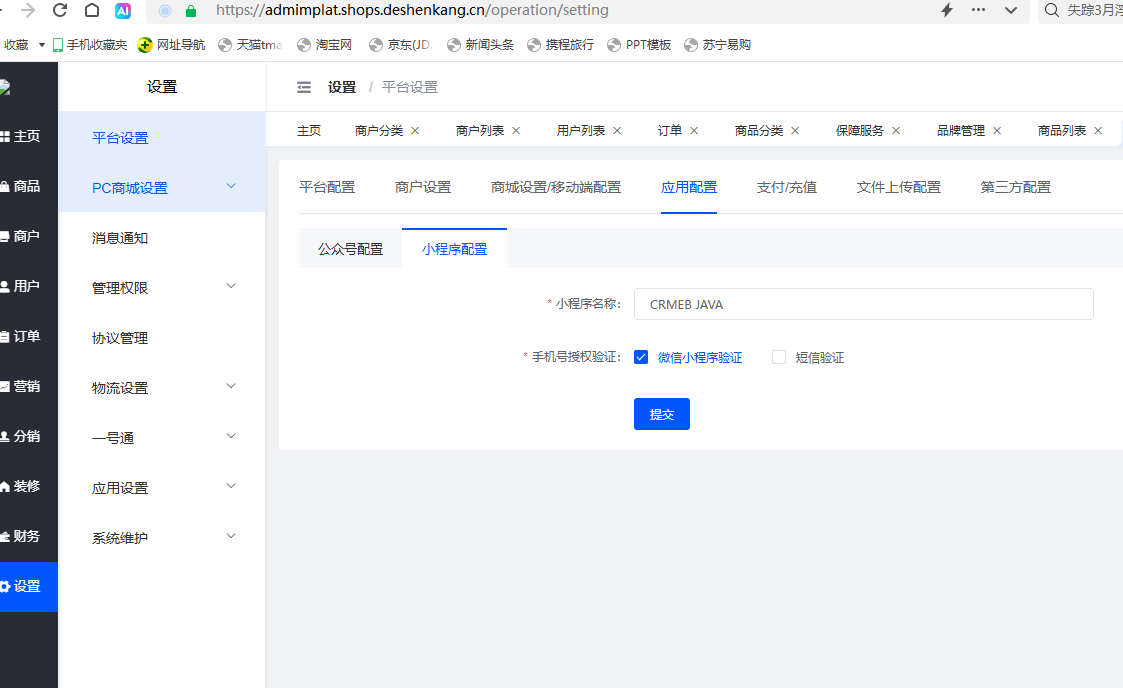Open 淘宝网 bookmark
1123x688 pixels.
[x=325, y=45]
